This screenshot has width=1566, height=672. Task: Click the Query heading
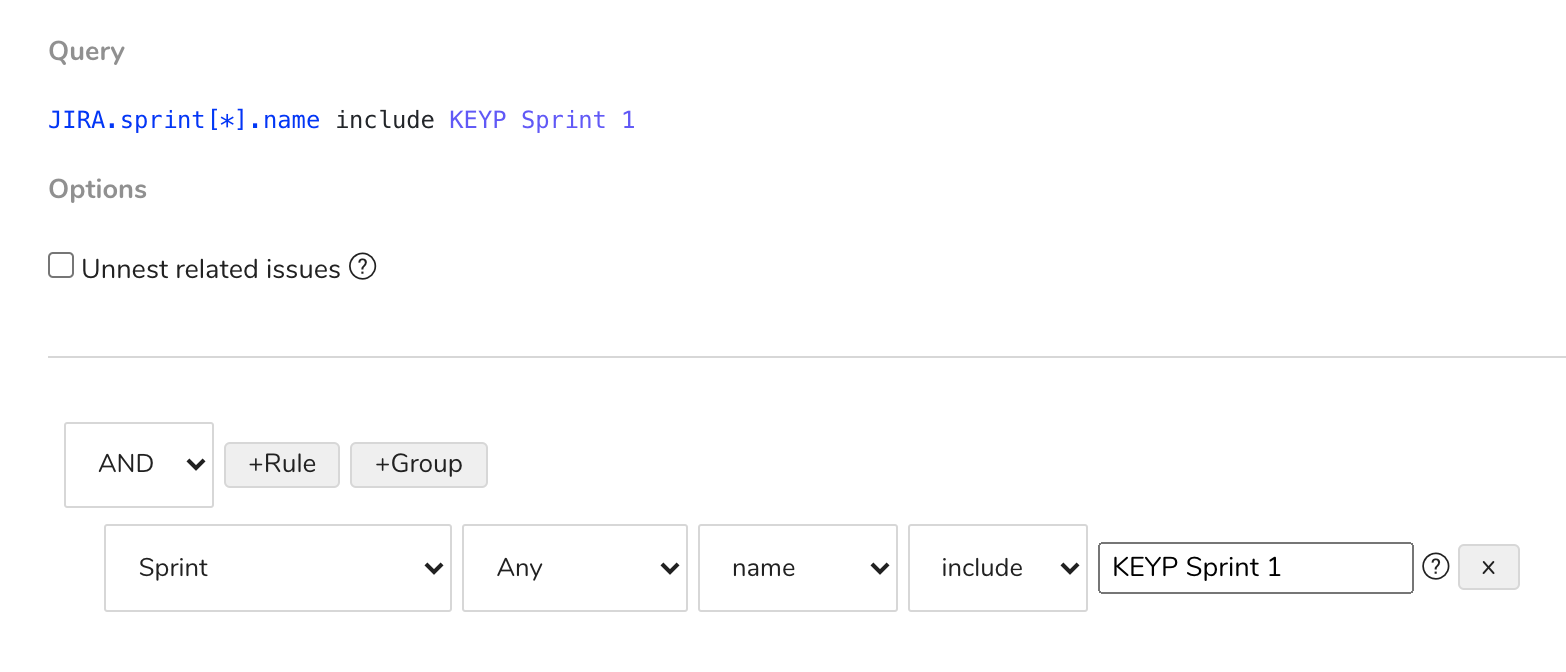tap(87, 52)
